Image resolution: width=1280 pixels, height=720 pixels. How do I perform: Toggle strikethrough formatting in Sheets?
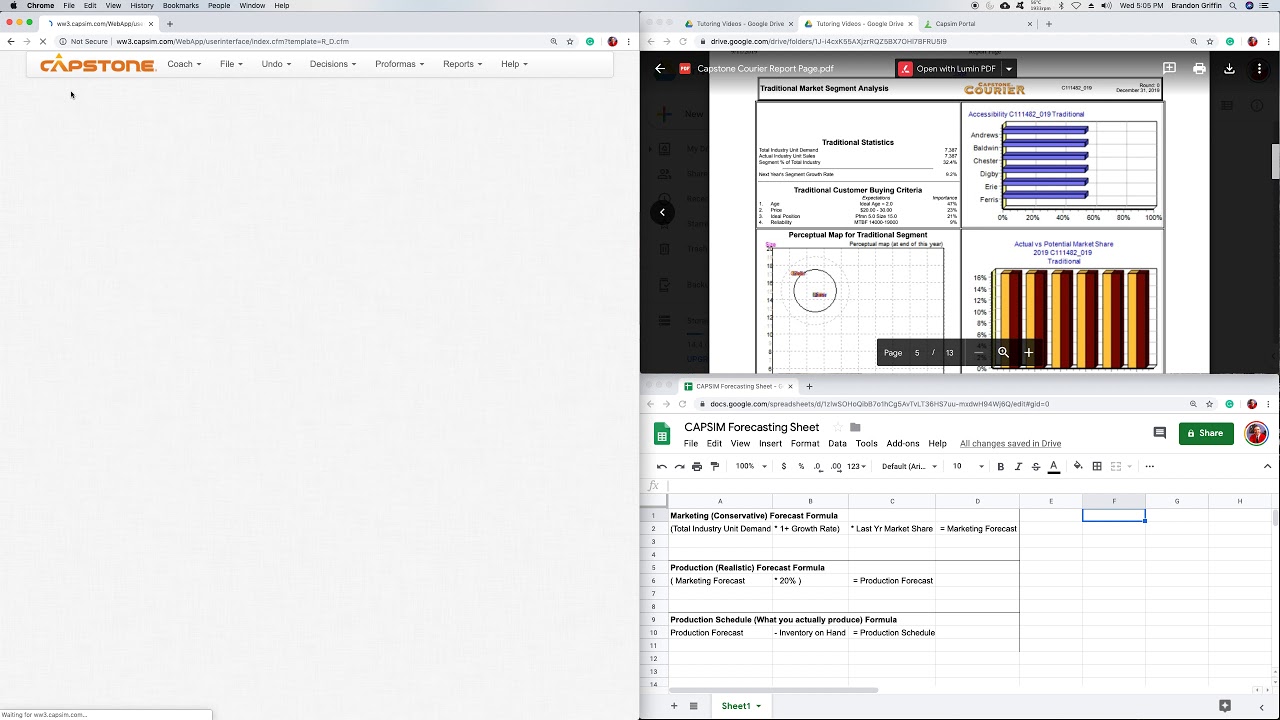[x=1035, y=466]
